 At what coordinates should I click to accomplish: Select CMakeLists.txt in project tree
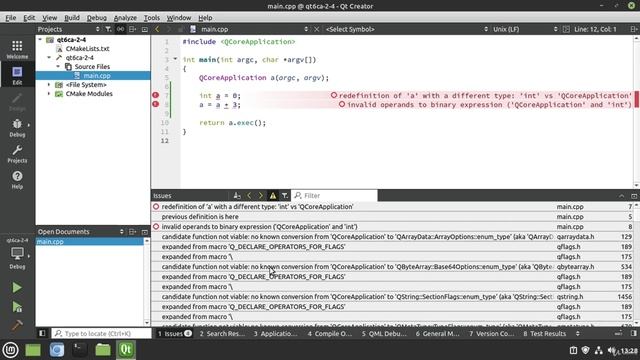coord(88,49)
